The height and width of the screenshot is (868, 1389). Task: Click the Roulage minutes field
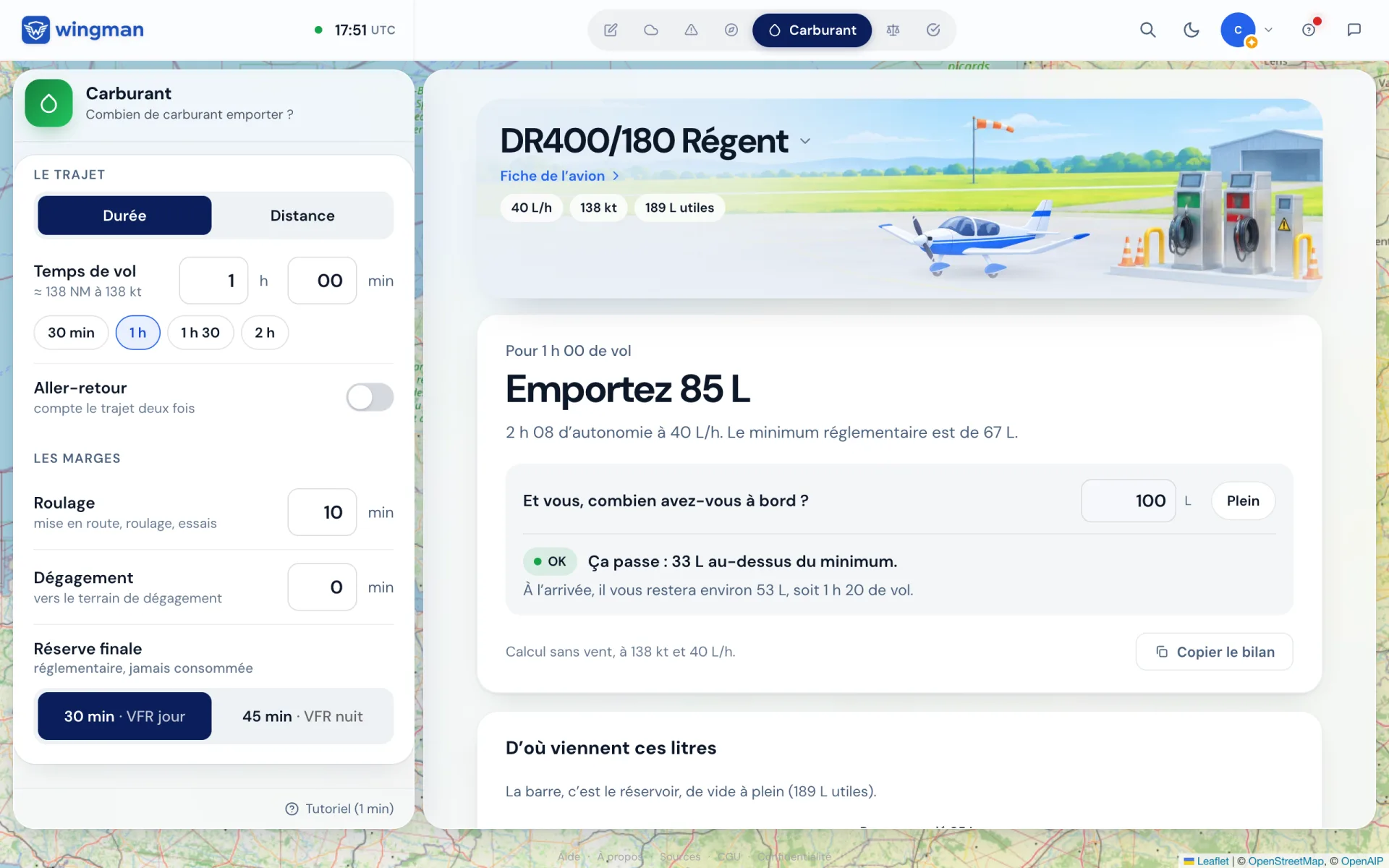322,512
